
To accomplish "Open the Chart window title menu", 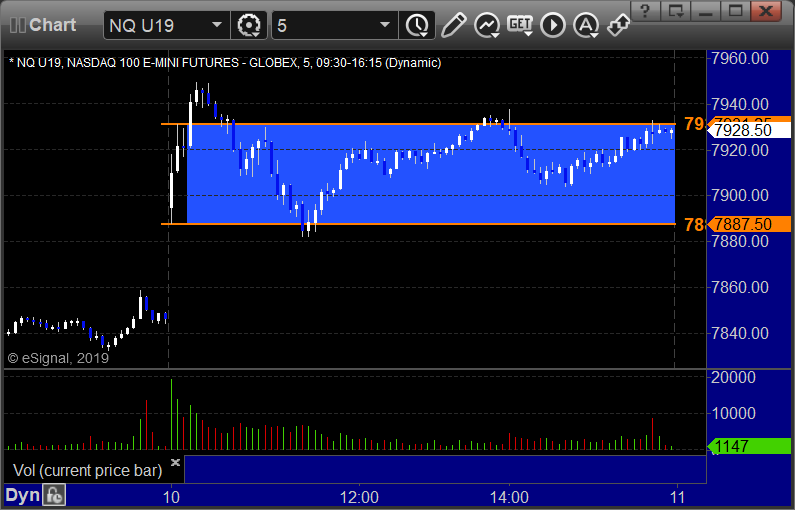I will pyautogui.click(x=43, y=25).
